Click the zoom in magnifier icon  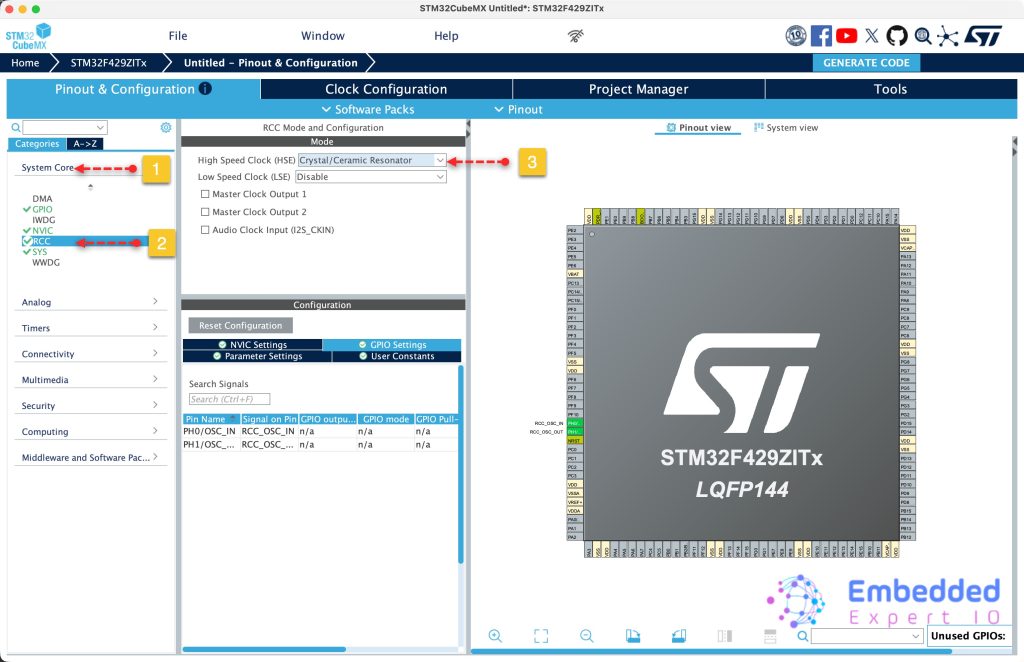pos(495,636)
